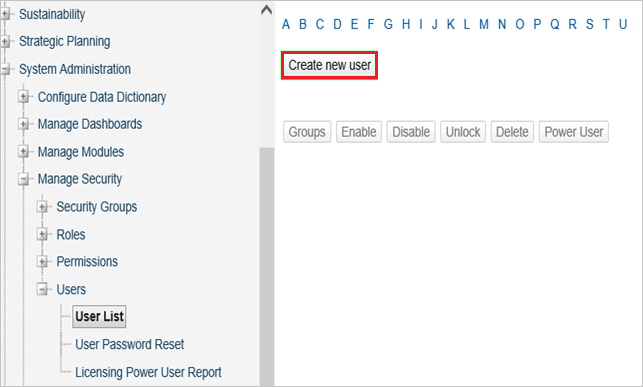Select Permissions label in tree
The height and width of the screenshot is (387, 643).
point(87,262)
